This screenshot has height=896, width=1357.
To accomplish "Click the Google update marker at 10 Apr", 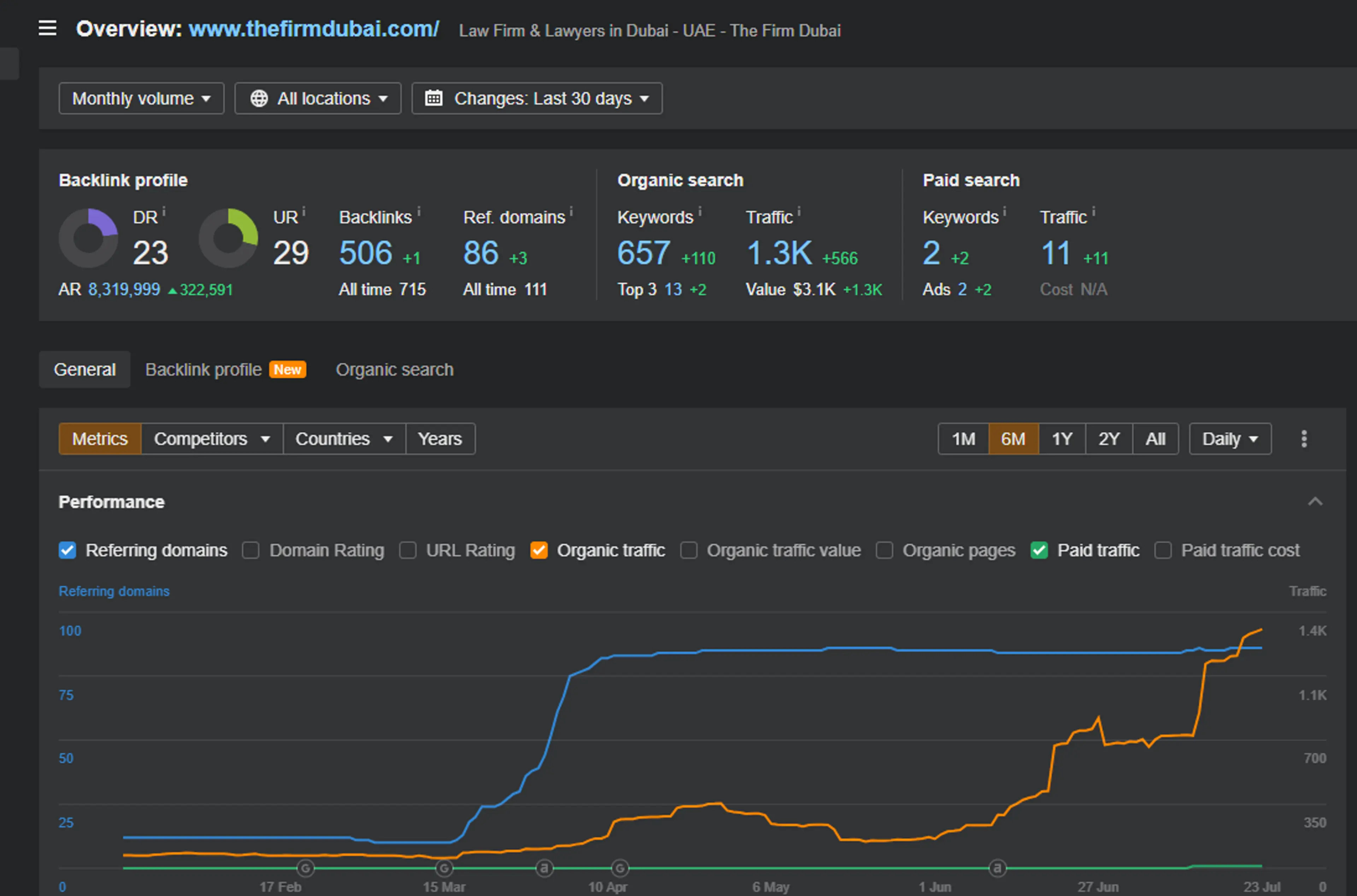I will pyautogui.click(x=620, y=868).
